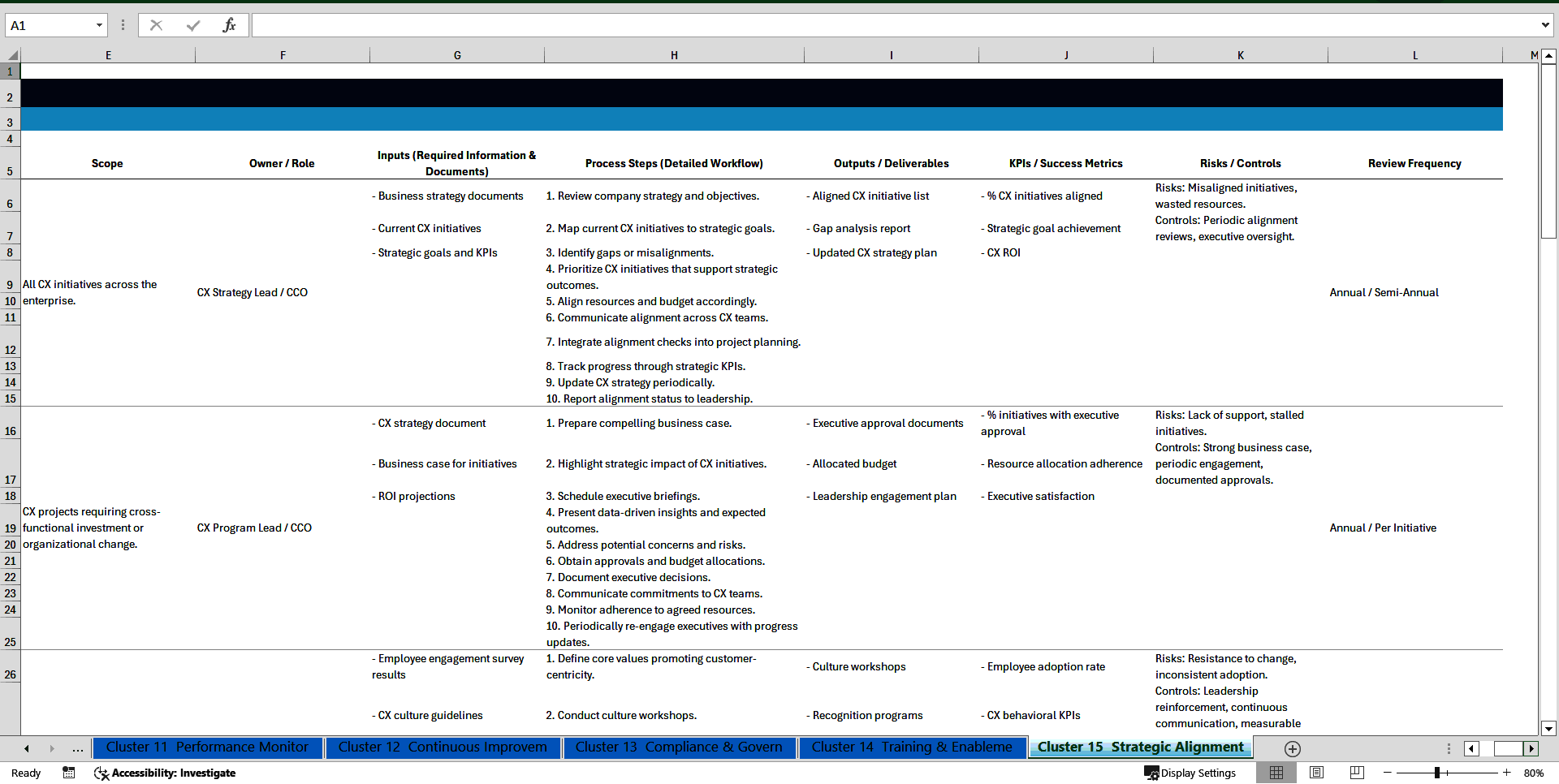Screen dimensions: 1559x784
Task: Open the Cluster 11 Performance Monitor sheet
Action: 208,747
